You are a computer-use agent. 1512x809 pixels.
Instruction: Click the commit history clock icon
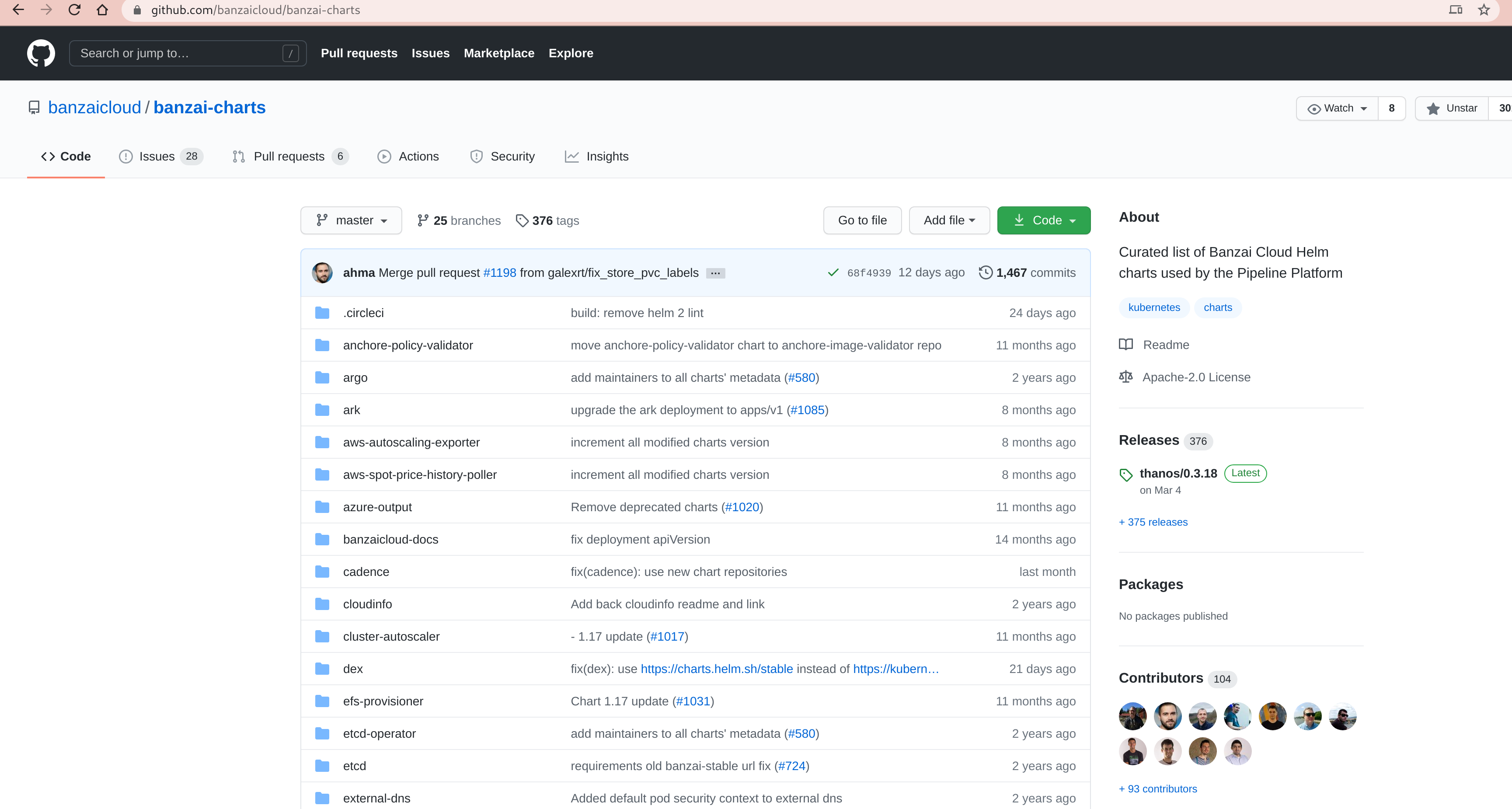pos(986,272)
